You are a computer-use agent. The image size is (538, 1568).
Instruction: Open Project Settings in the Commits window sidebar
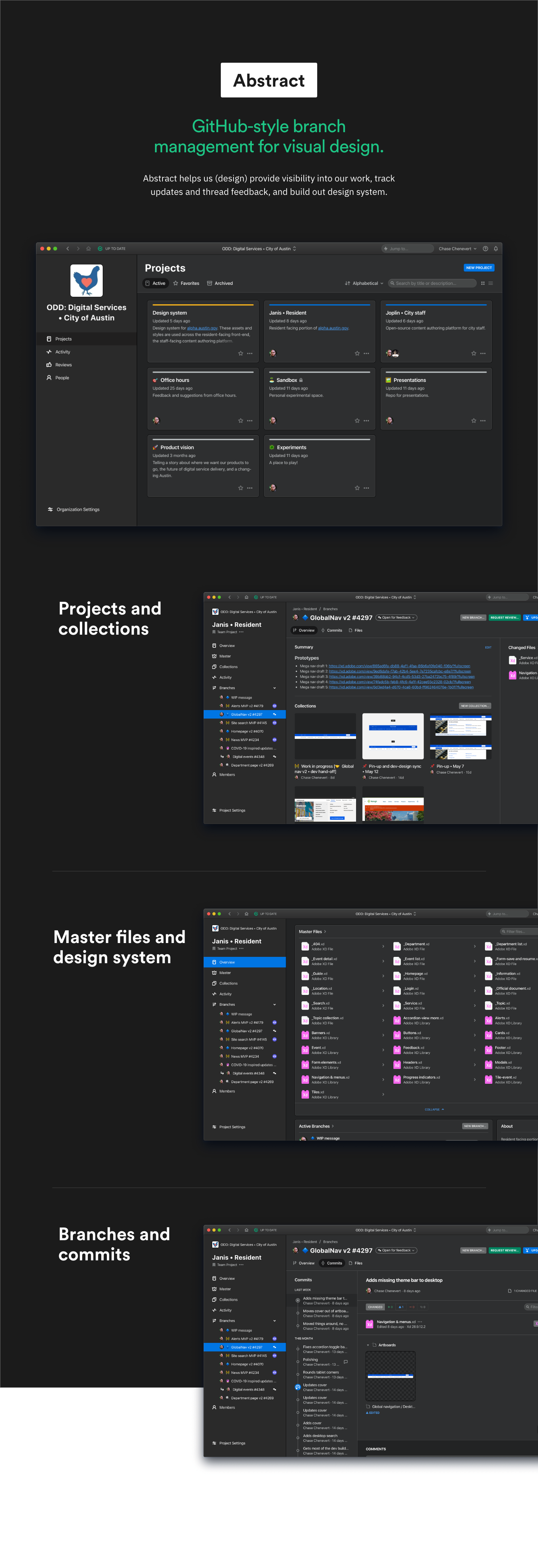click(229, 1443)
